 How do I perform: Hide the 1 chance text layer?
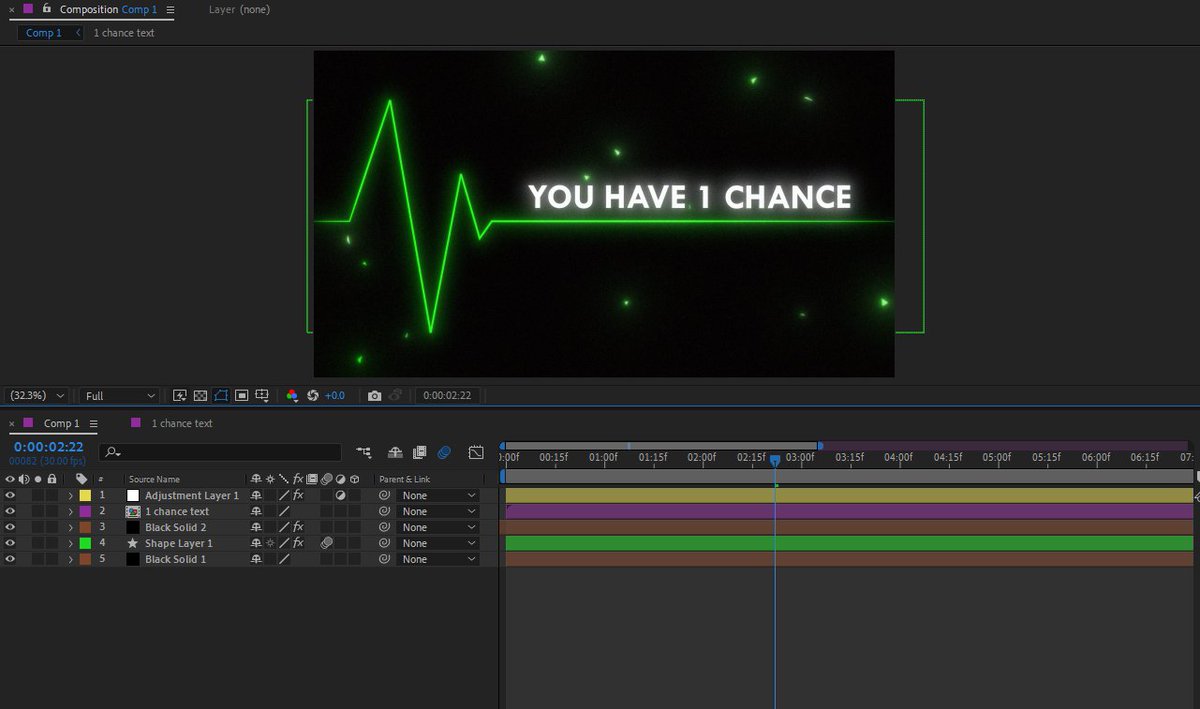pyautogui.click(x=10, y=512)
